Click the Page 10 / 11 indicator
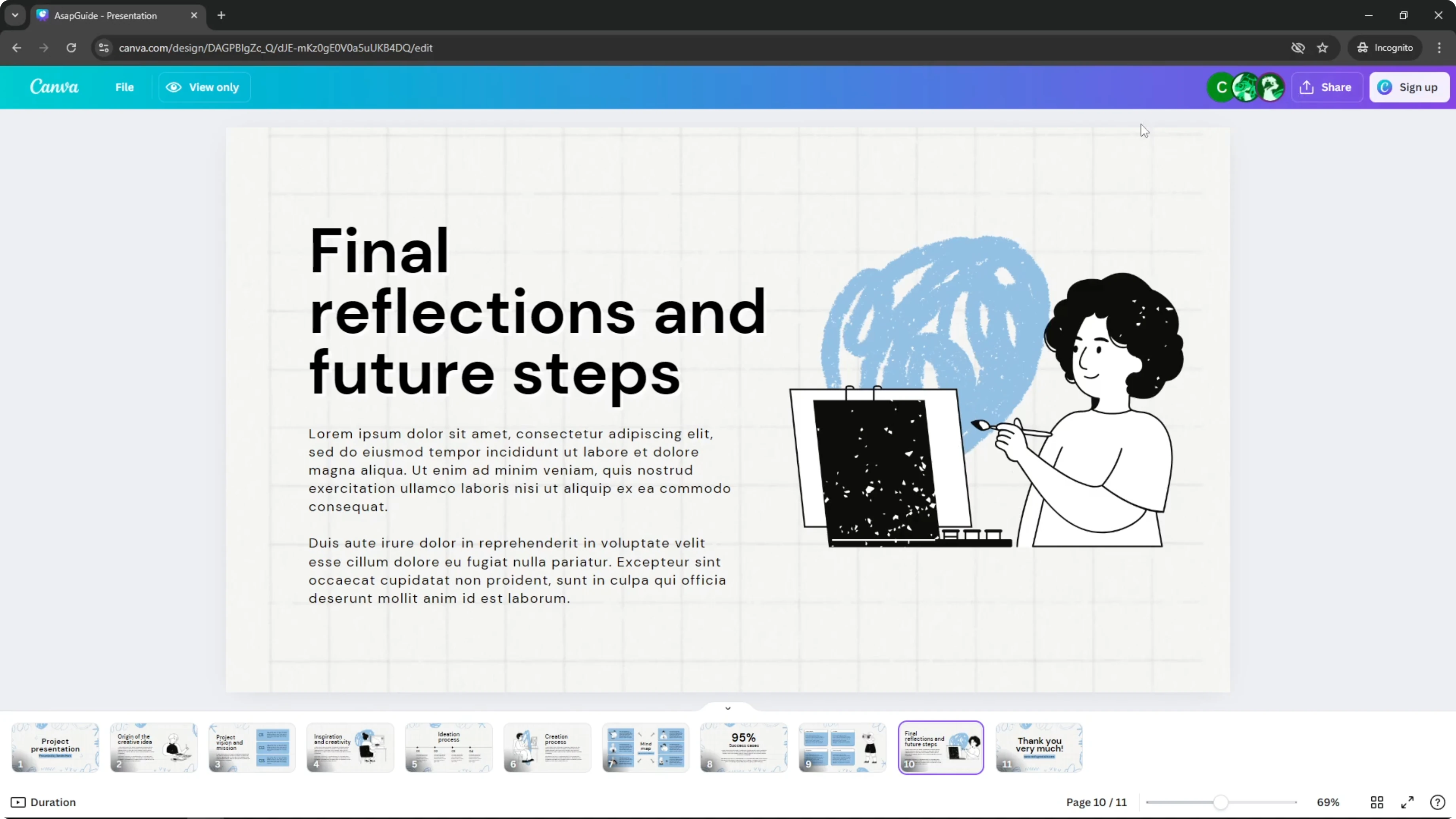 [1096, 802]
